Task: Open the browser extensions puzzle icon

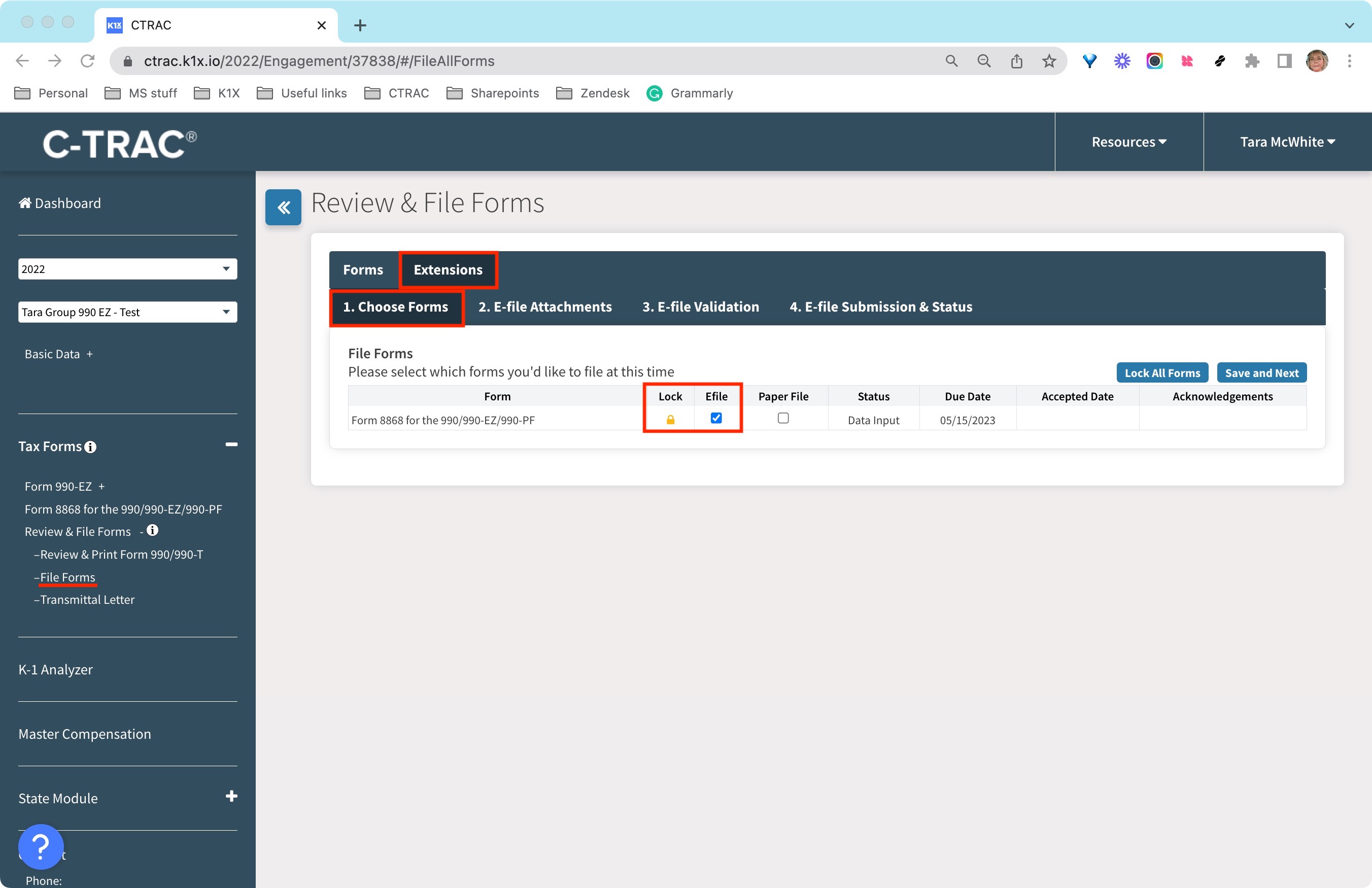Action: tap(1252, 60)
